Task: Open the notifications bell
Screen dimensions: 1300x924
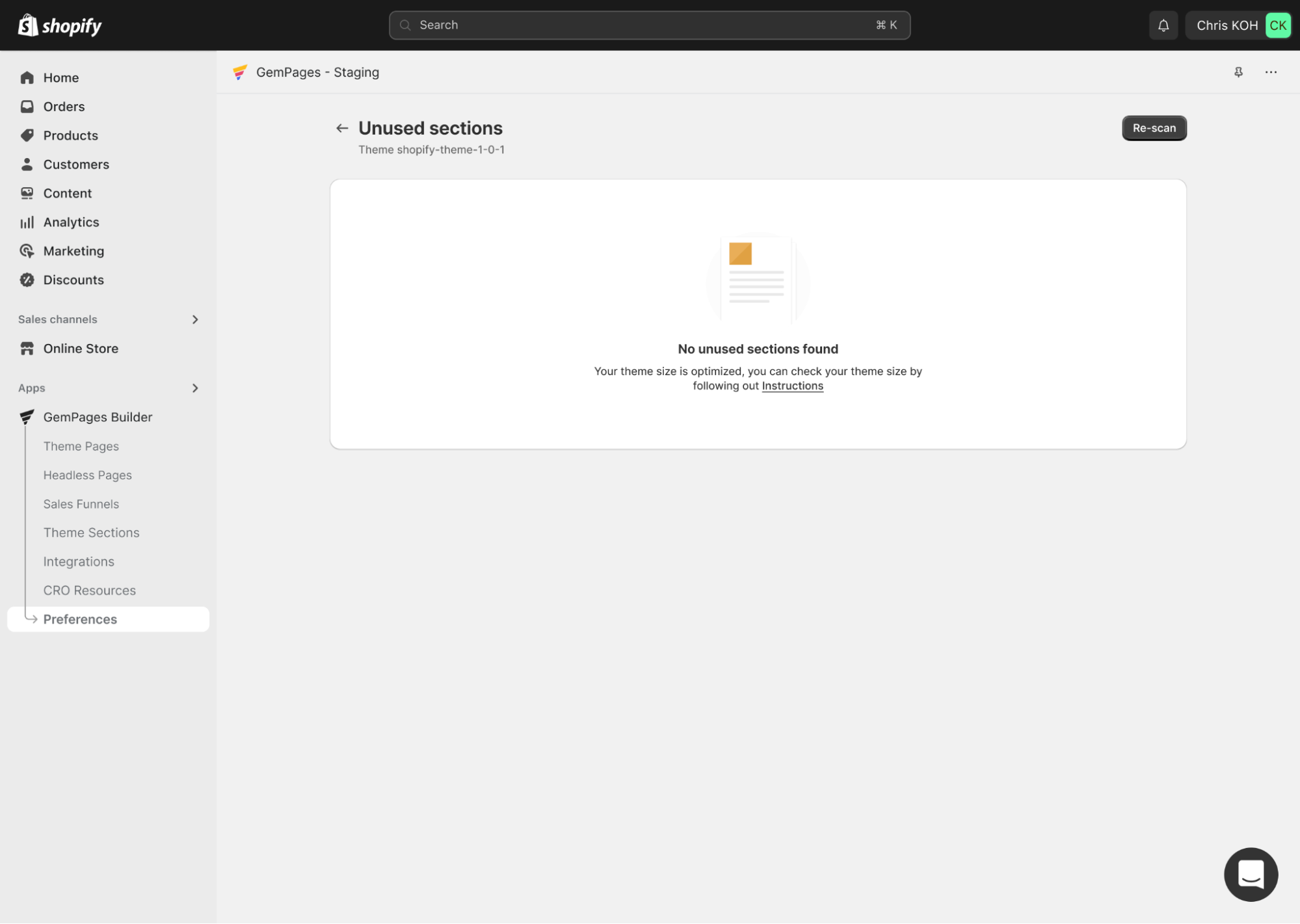Action: [x=1163, y=25]
